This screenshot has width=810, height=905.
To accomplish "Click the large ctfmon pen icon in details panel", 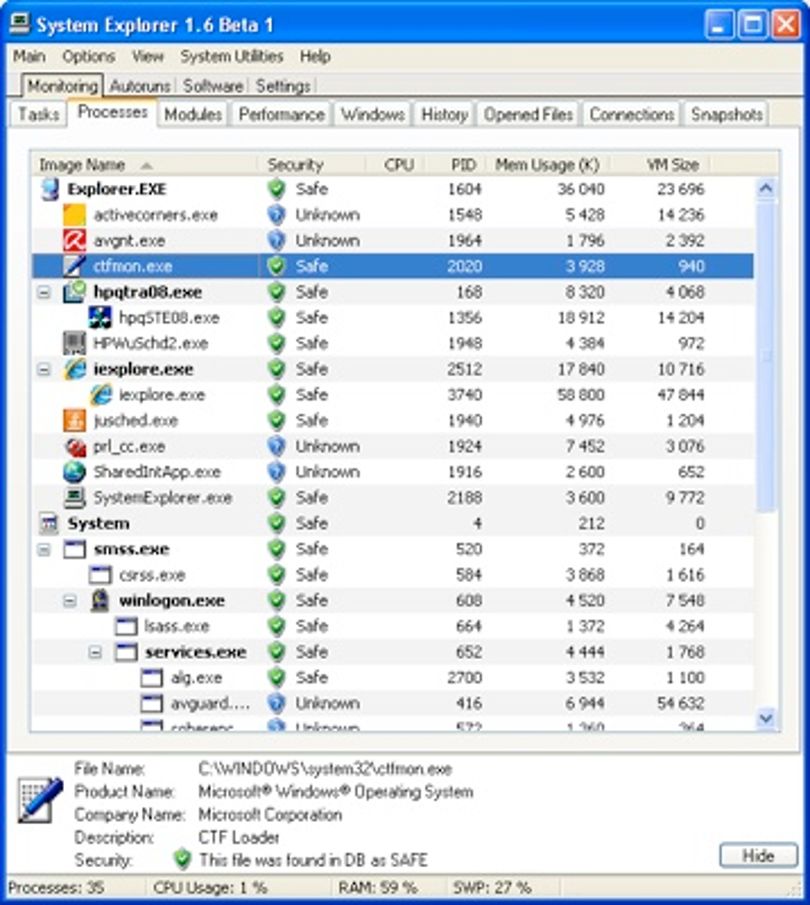I will point(40,800).
